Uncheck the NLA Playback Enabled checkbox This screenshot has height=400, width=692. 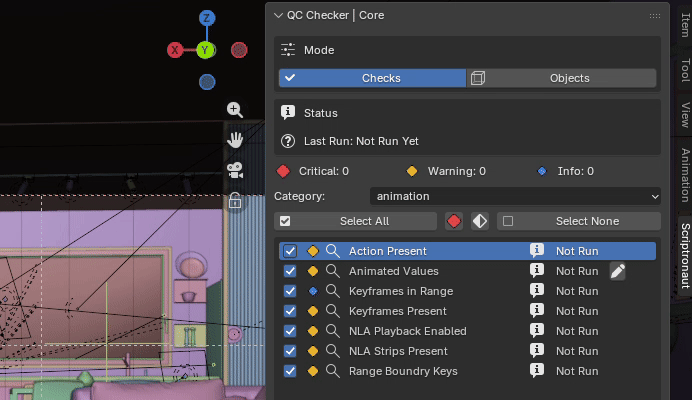(290, 331)
